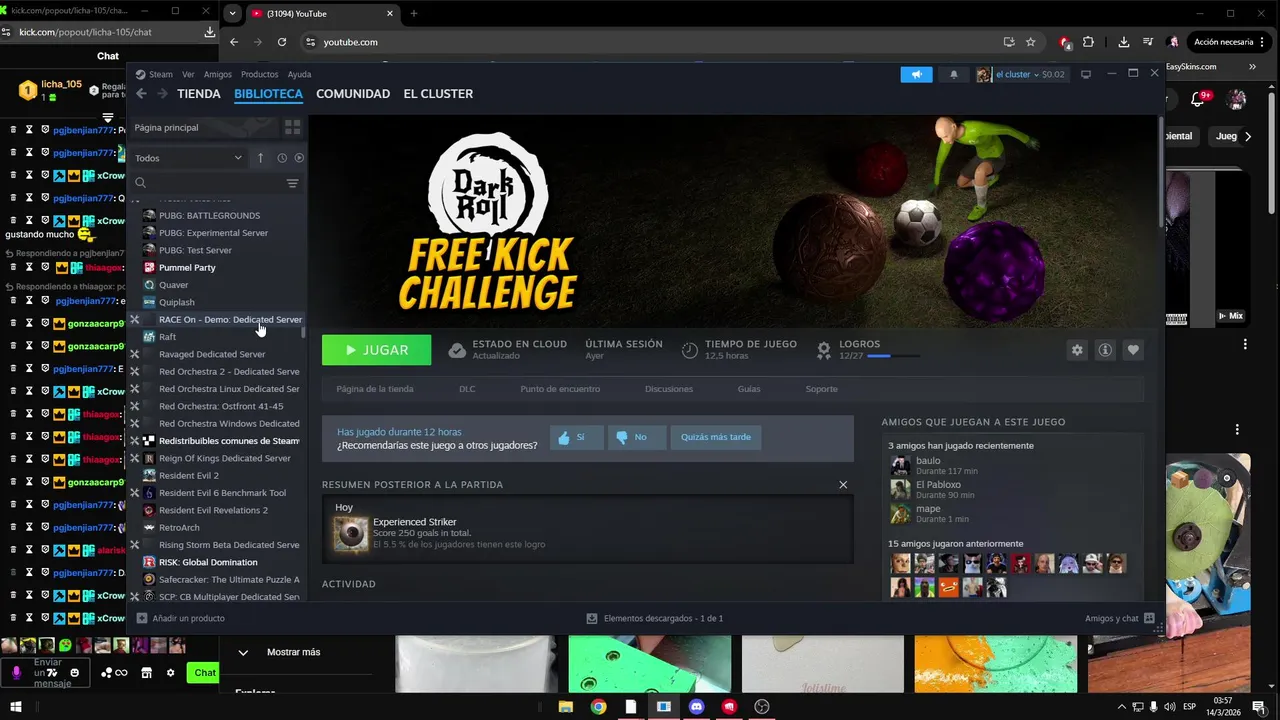Click green JUGAR play button
1280x720 pixels.
coord(377,350)
